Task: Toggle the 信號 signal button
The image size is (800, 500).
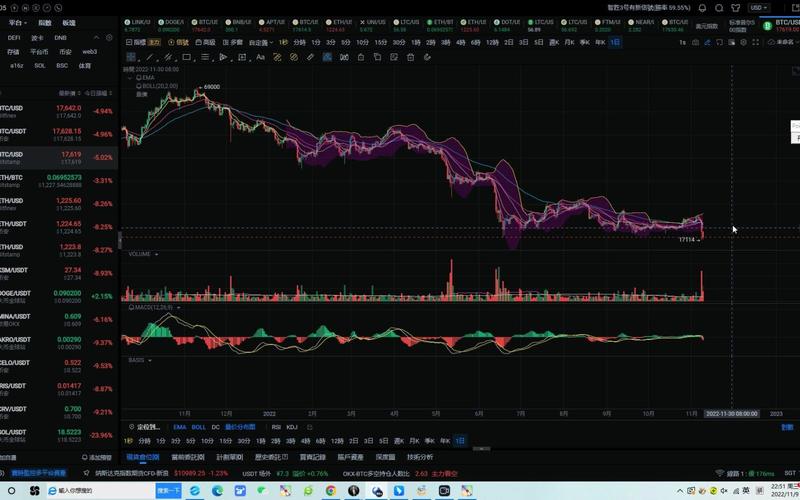Action: tap(179, 42)
